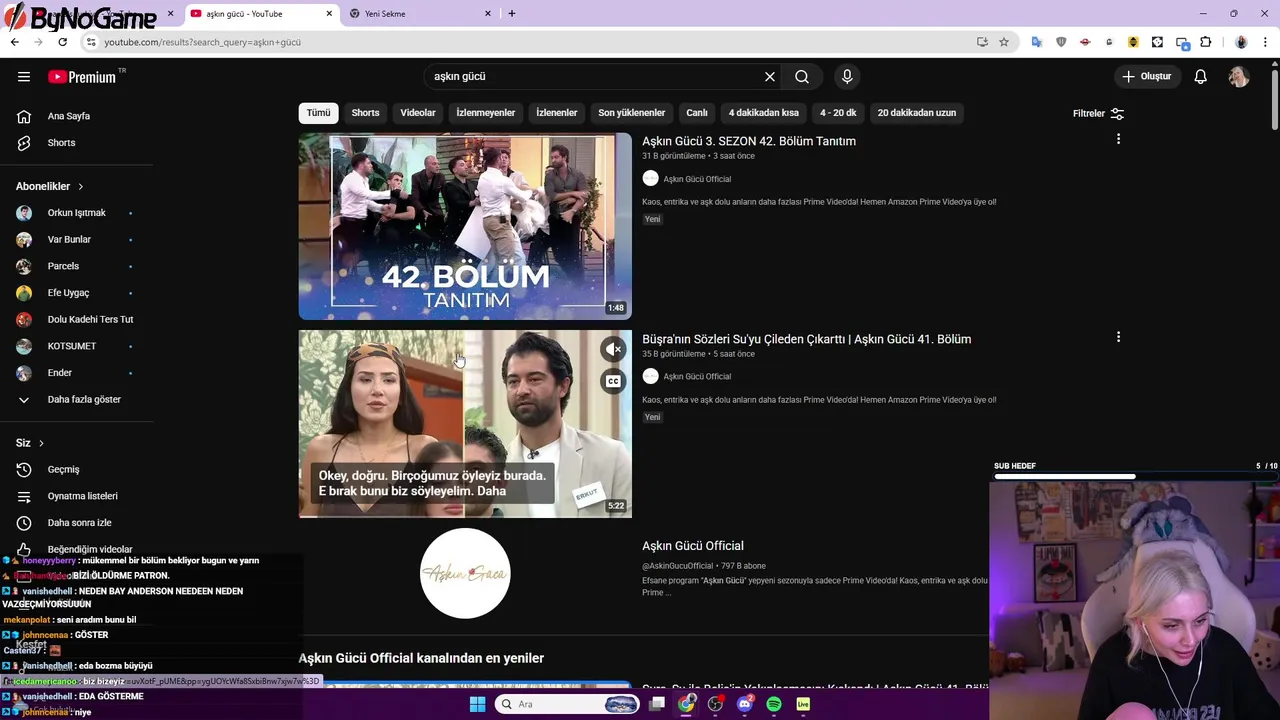Image resolution: width=1280 pixels, height=720 pixels.
Task: Reload the page
Action: point(62,42)
